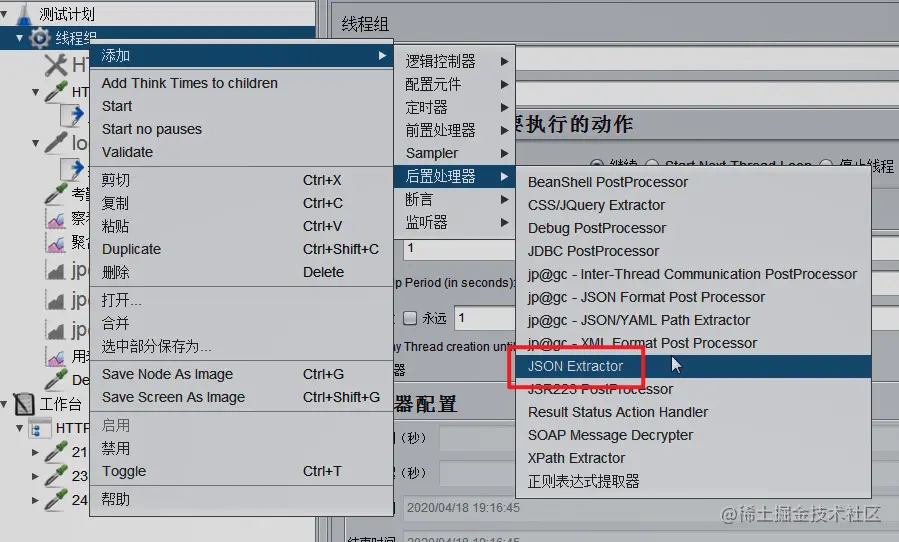Choose 删除 Delete entry
899x542 pixels.
point(241,272)
